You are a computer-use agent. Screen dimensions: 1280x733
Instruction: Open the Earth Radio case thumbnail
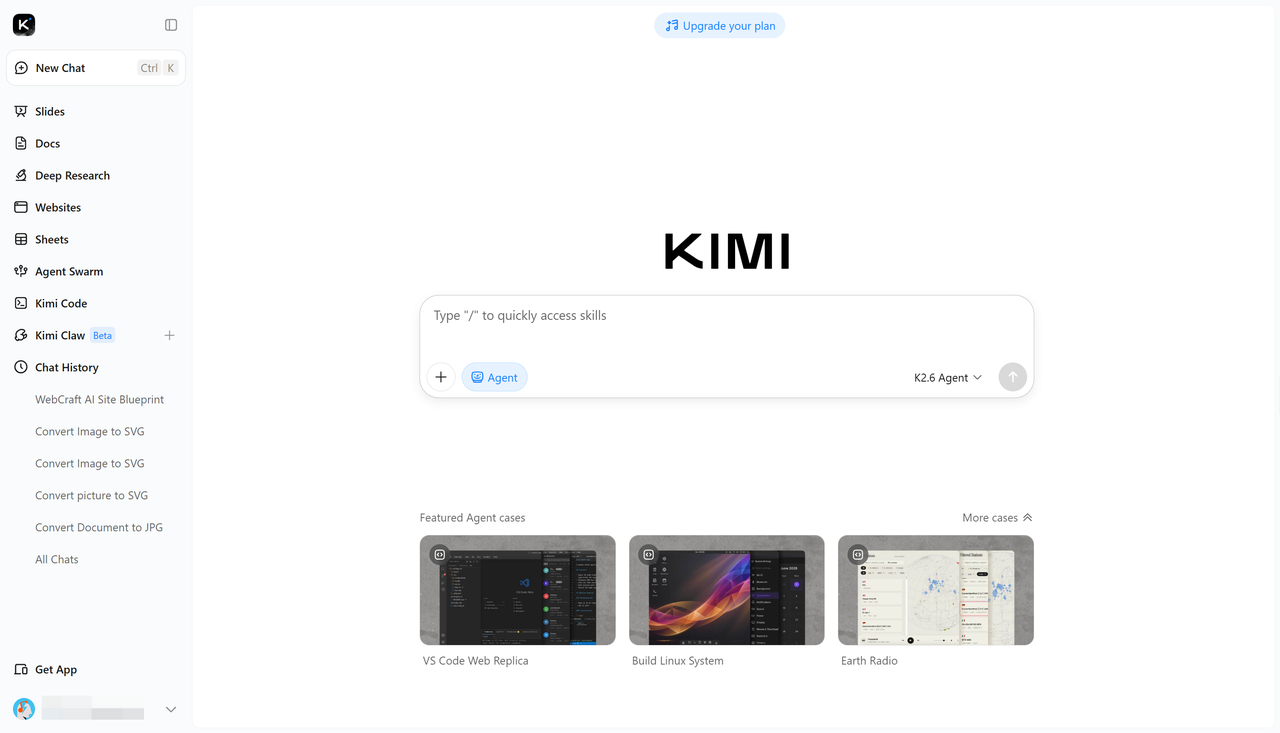[x=936, y=590]
